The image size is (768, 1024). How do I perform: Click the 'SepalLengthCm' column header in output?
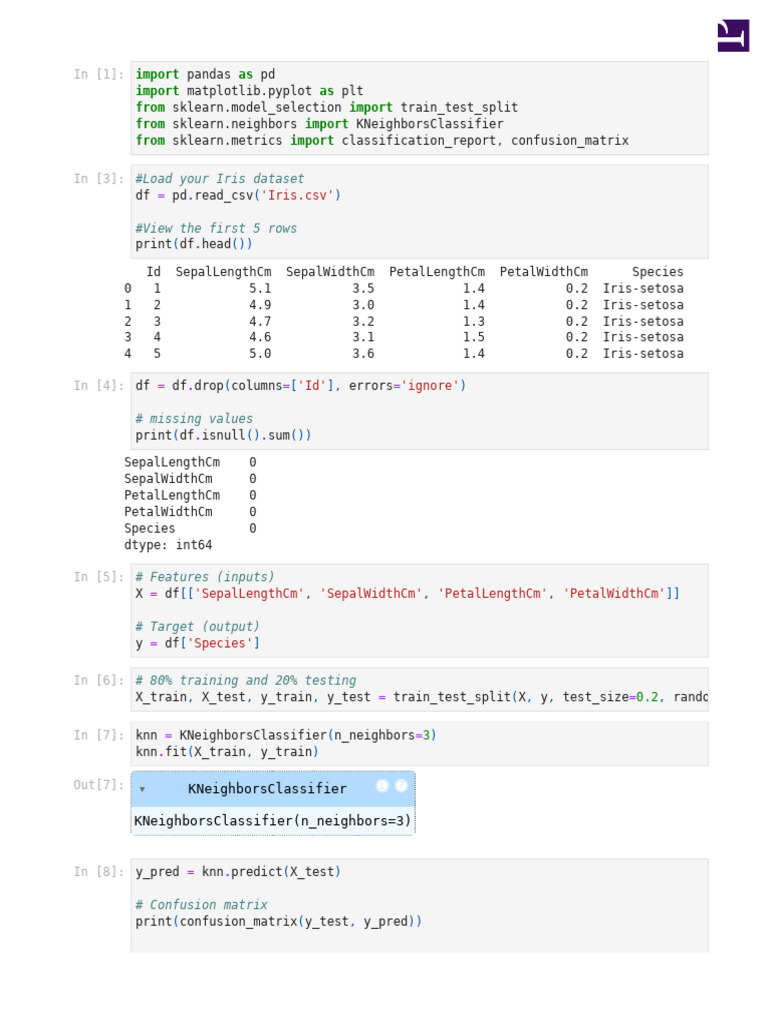223,272
